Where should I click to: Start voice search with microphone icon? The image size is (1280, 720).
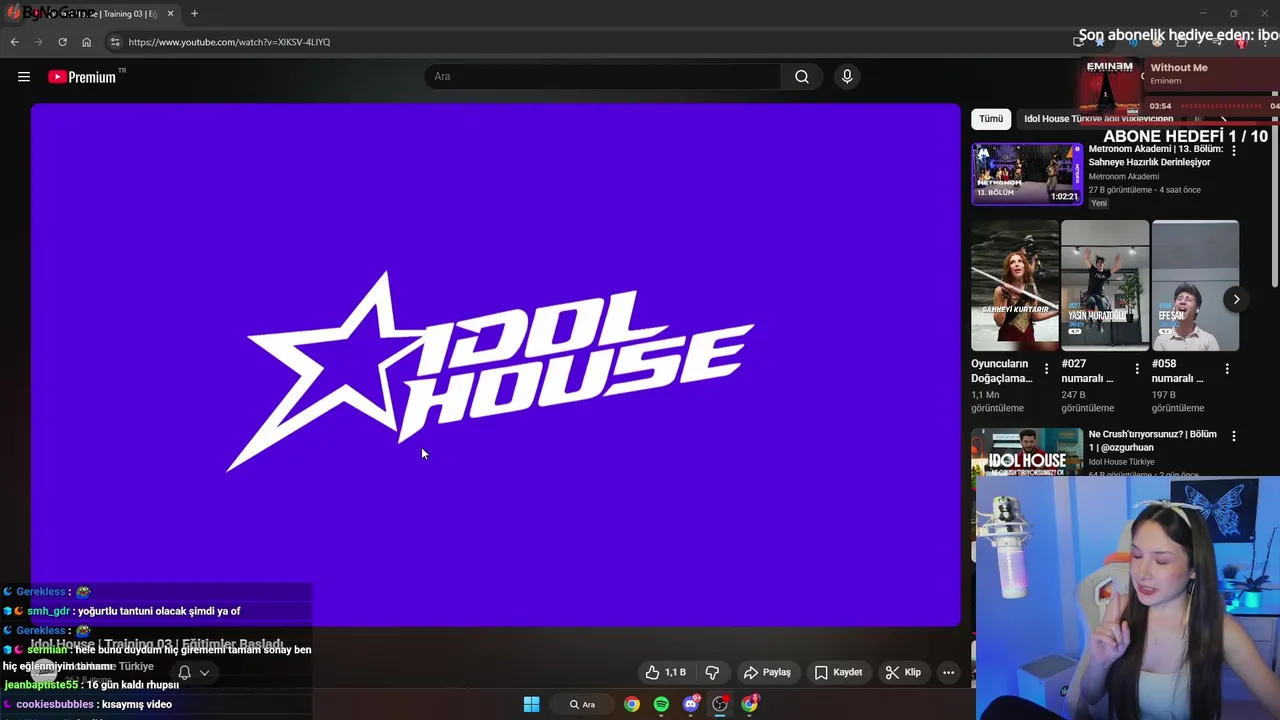(847, 77)
